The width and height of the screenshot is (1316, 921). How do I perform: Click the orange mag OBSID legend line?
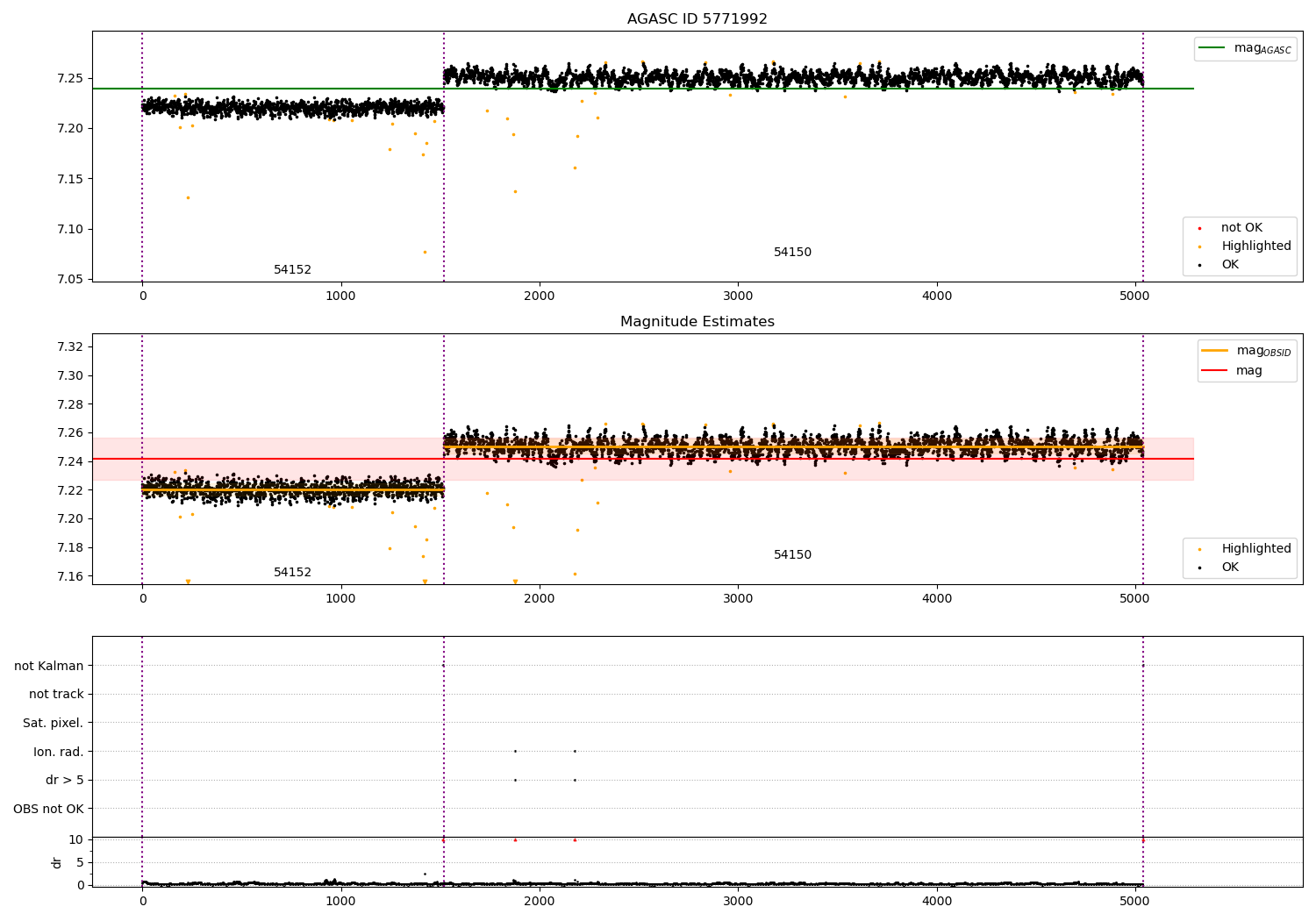pyautogui.click(x=1214, y=350)
